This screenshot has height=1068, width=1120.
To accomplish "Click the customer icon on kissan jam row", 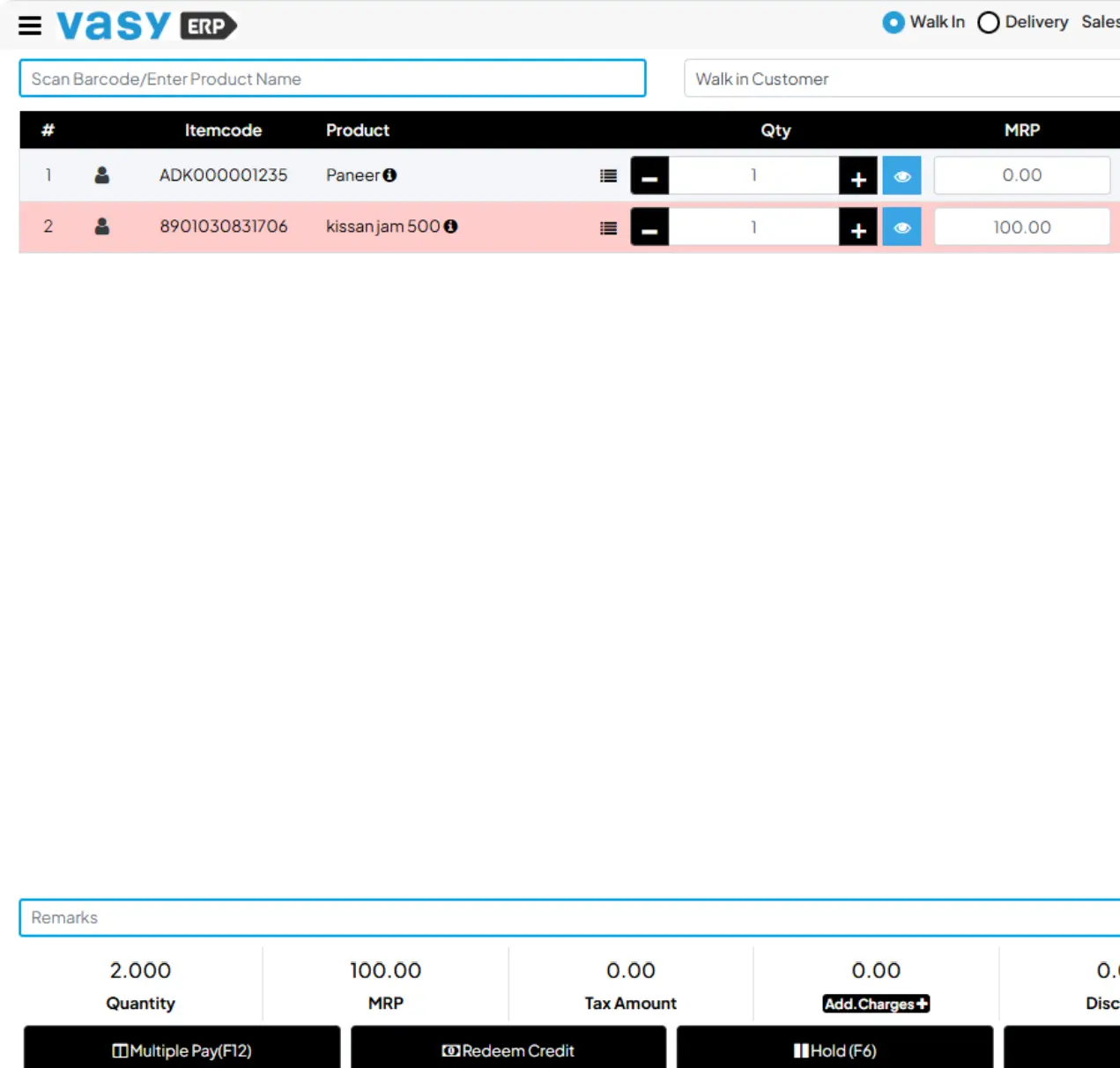I will click(x=101, y=226).
